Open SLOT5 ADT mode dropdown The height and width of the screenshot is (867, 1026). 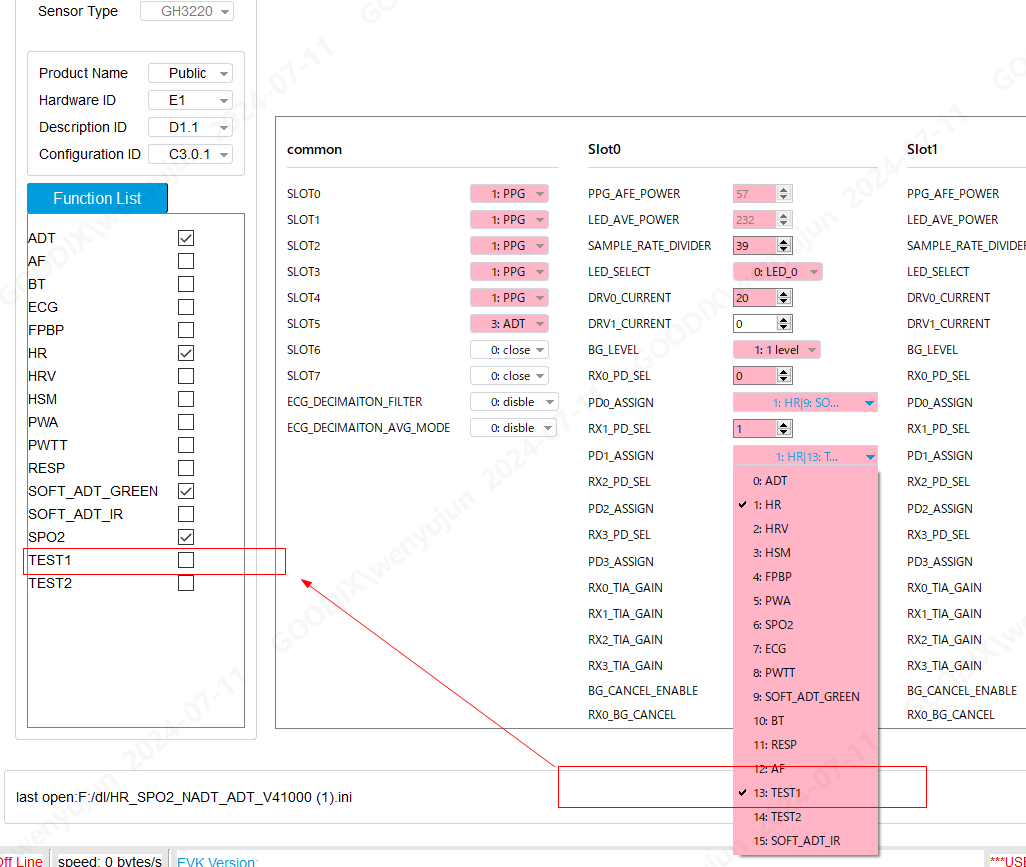point(509,324)
